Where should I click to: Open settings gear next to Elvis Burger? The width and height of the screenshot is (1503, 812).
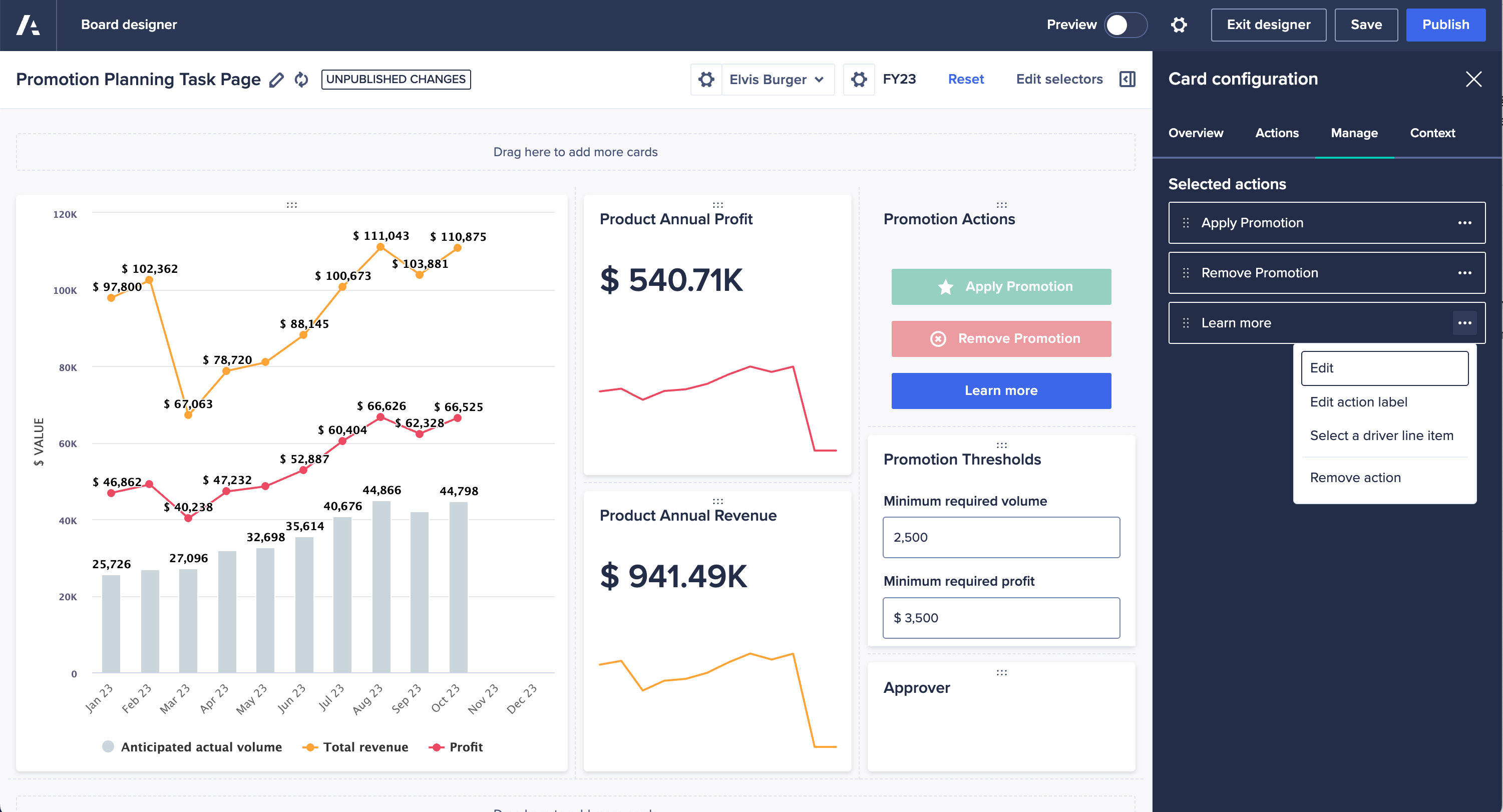tap(706, 79)
